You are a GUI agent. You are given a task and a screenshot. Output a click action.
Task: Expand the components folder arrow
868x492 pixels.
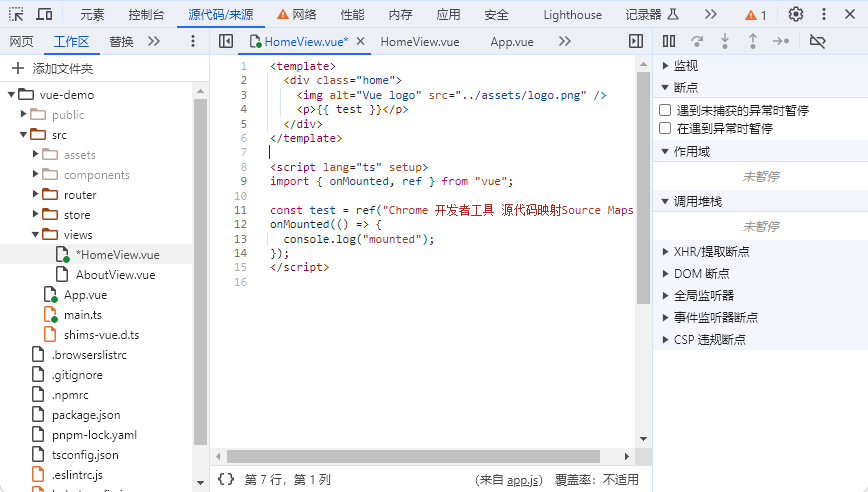pyautogui.click(x=35, y=174)
